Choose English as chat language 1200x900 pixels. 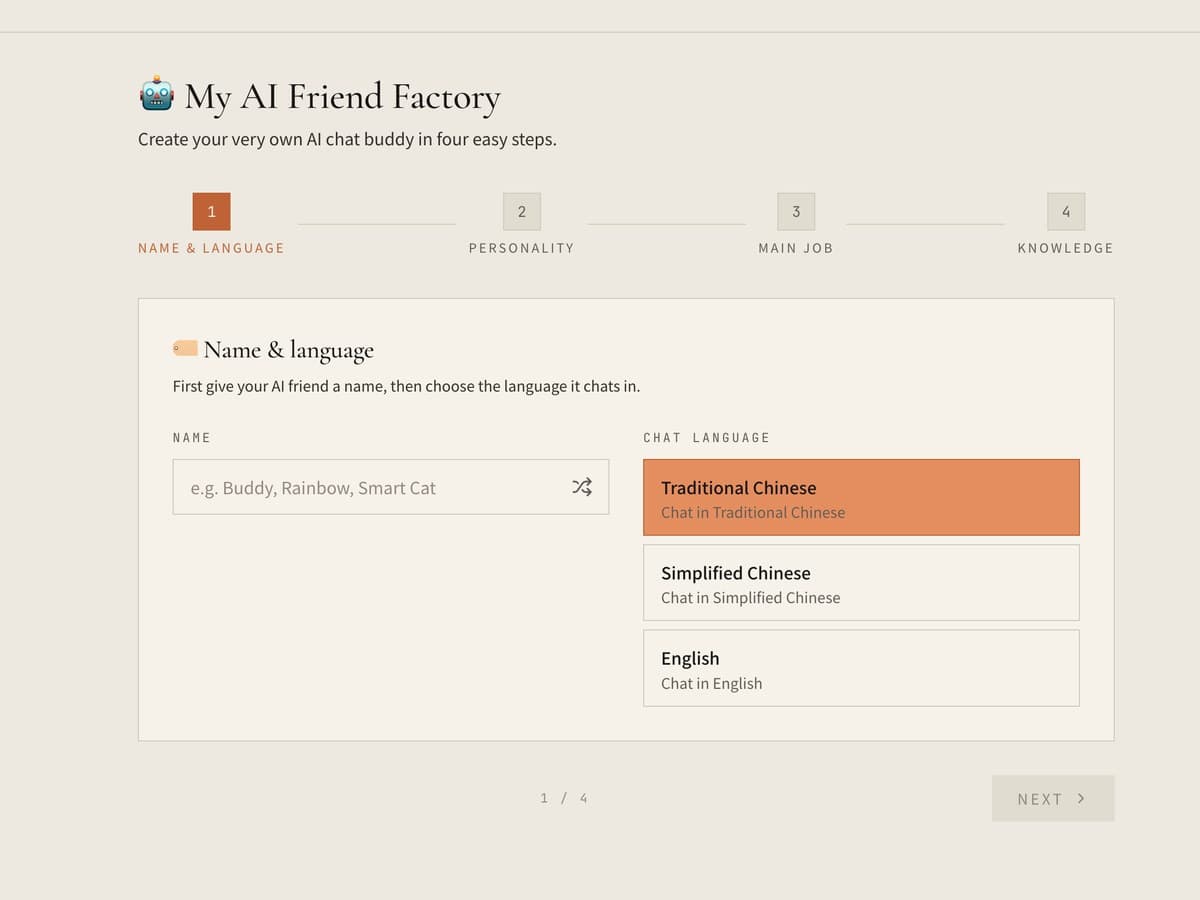[861, 668]
